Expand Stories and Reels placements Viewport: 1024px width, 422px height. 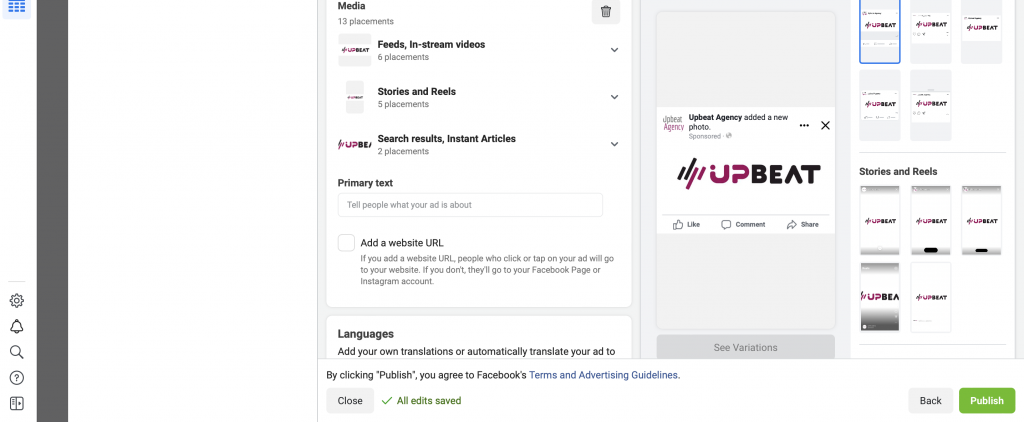(x=614, y=97)
